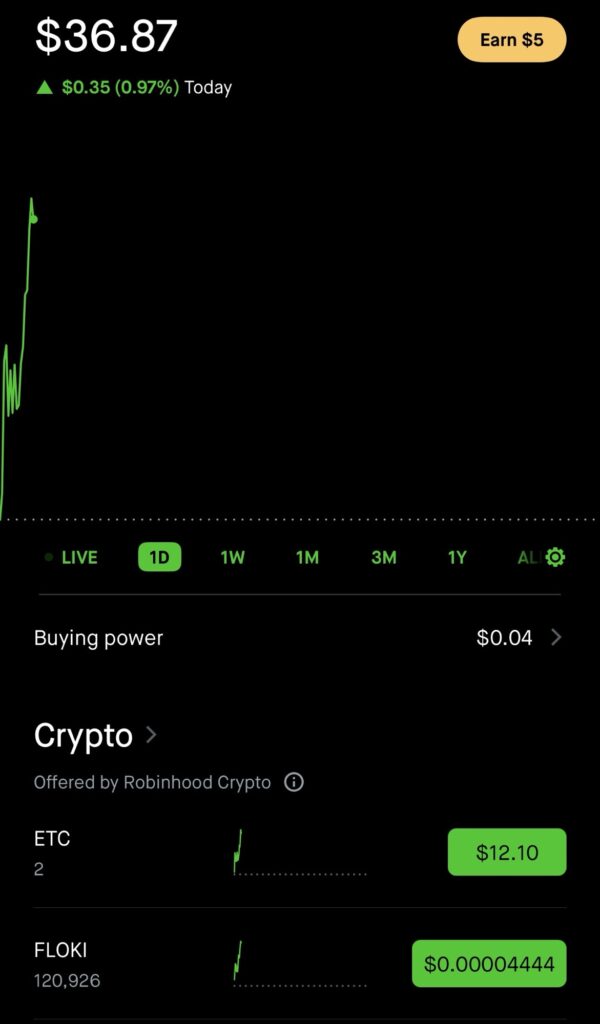600x1024 pixels.
Task: Select the 1D chart range
Action: pyautogui.click(x=159, y=557)
